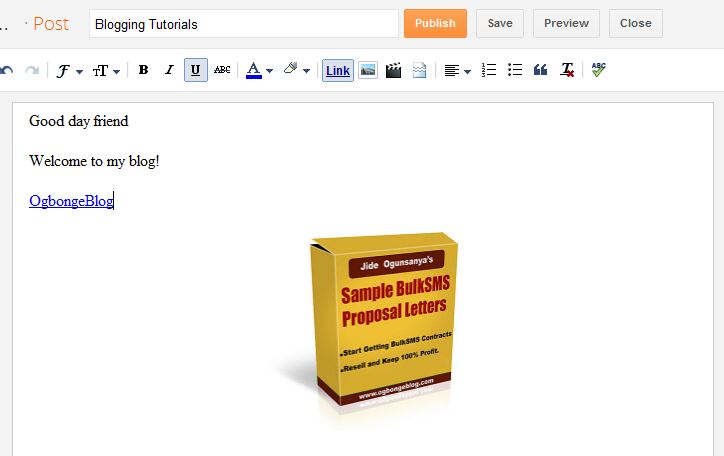724x456 pixels.
Task: Open the font size menu
Action: 106,71
